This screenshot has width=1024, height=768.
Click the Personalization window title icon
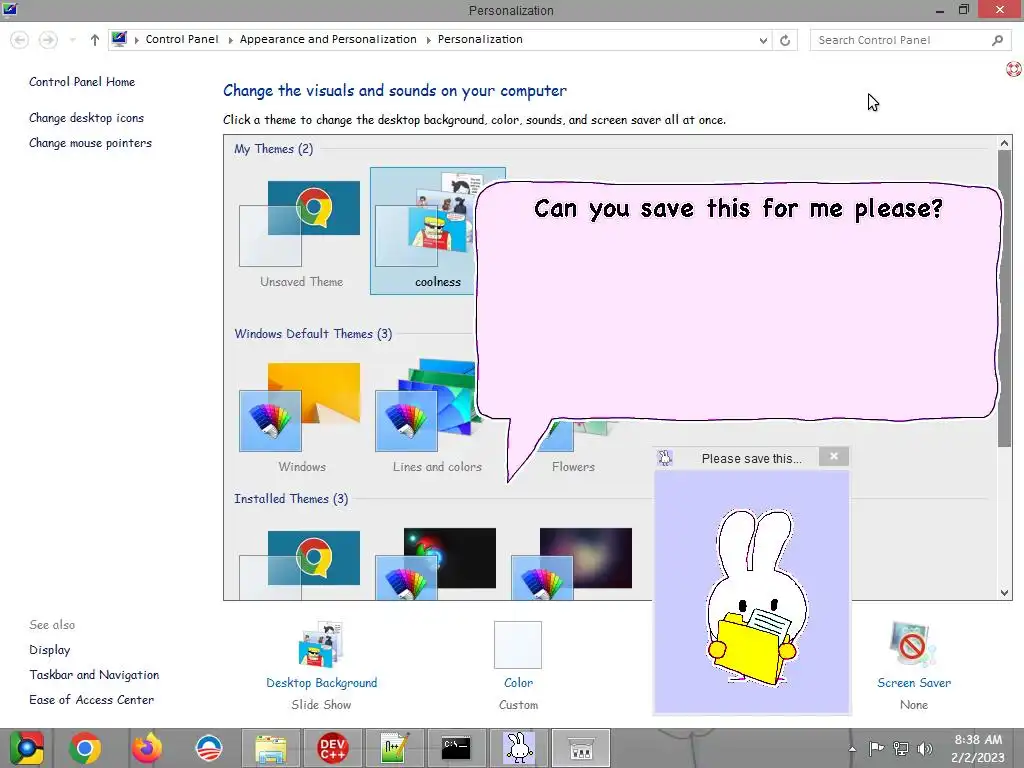(x=10, y=9)
